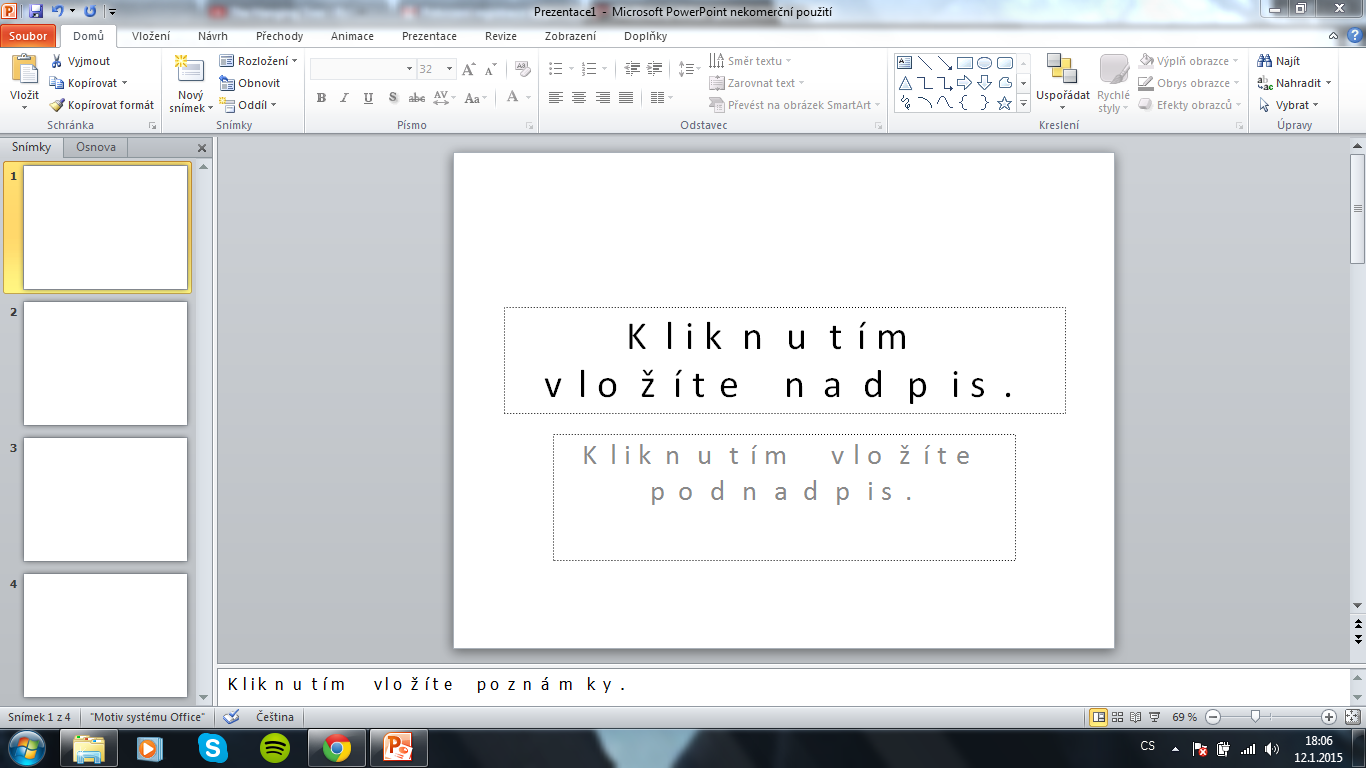This screenshot has width=1366, height=768.
Task: Pick the isosceles triangle shape in the gallery
Action: pos(905,83)
